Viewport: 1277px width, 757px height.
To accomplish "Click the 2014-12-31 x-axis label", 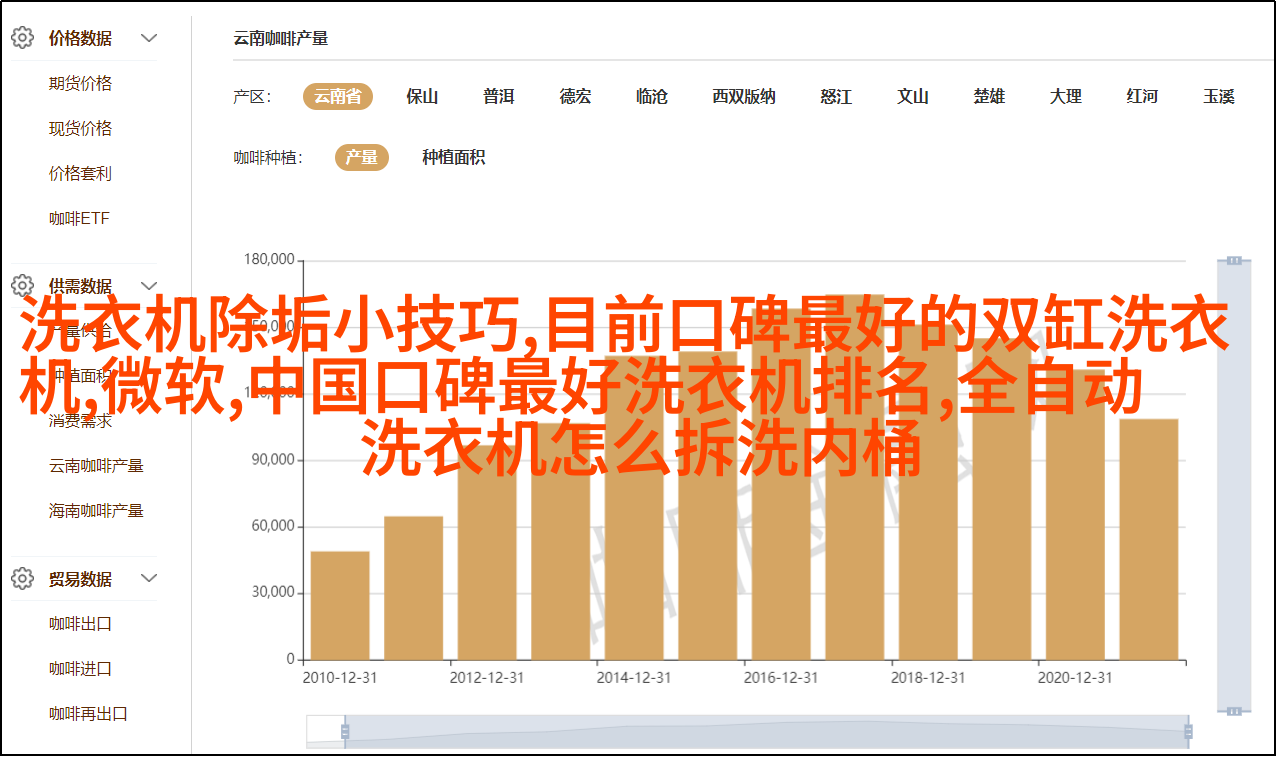I will [x=634, y=677].
